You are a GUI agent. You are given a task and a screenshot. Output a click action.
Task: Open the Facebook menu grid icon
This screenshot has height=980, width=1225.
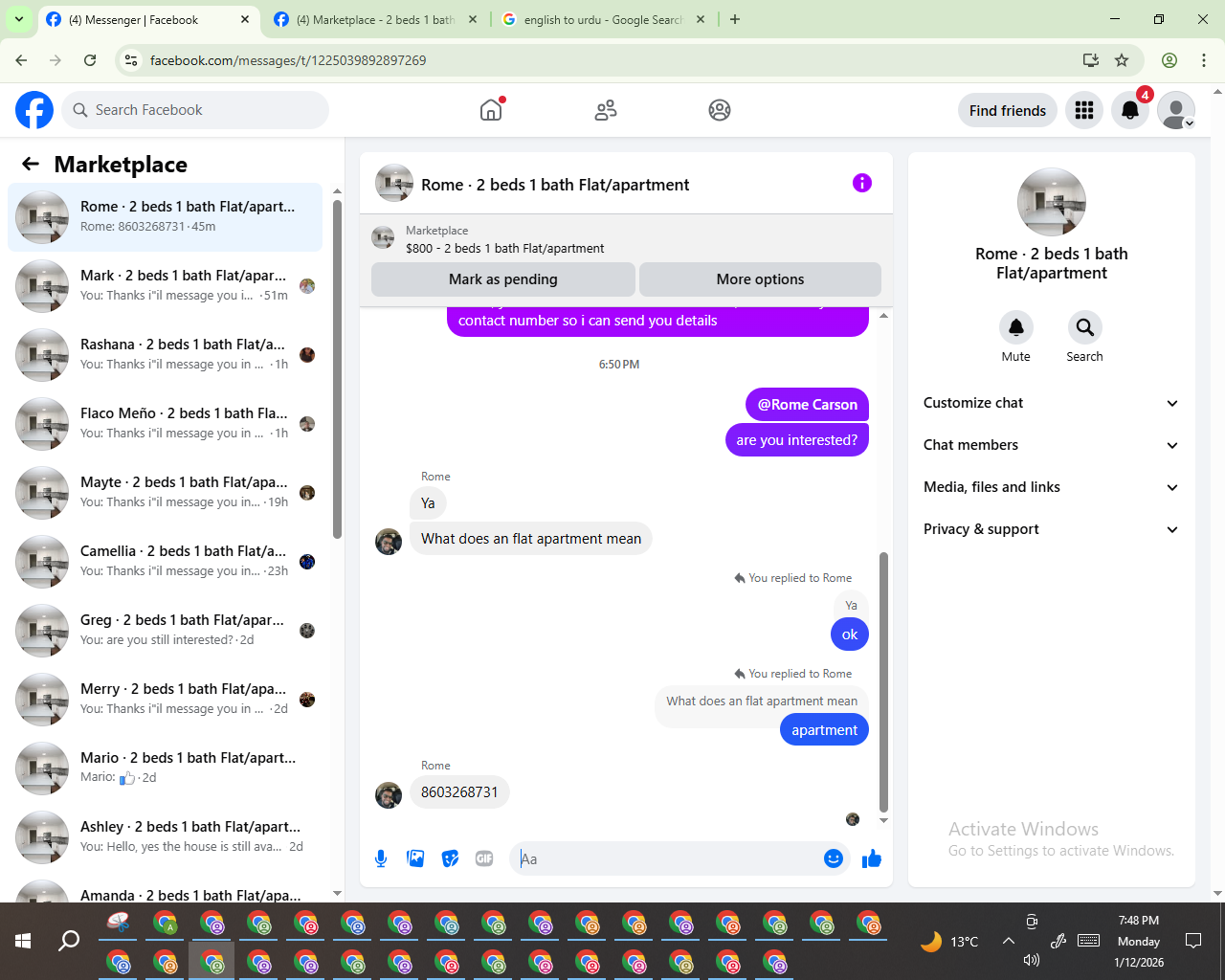tap(1084, 111)
